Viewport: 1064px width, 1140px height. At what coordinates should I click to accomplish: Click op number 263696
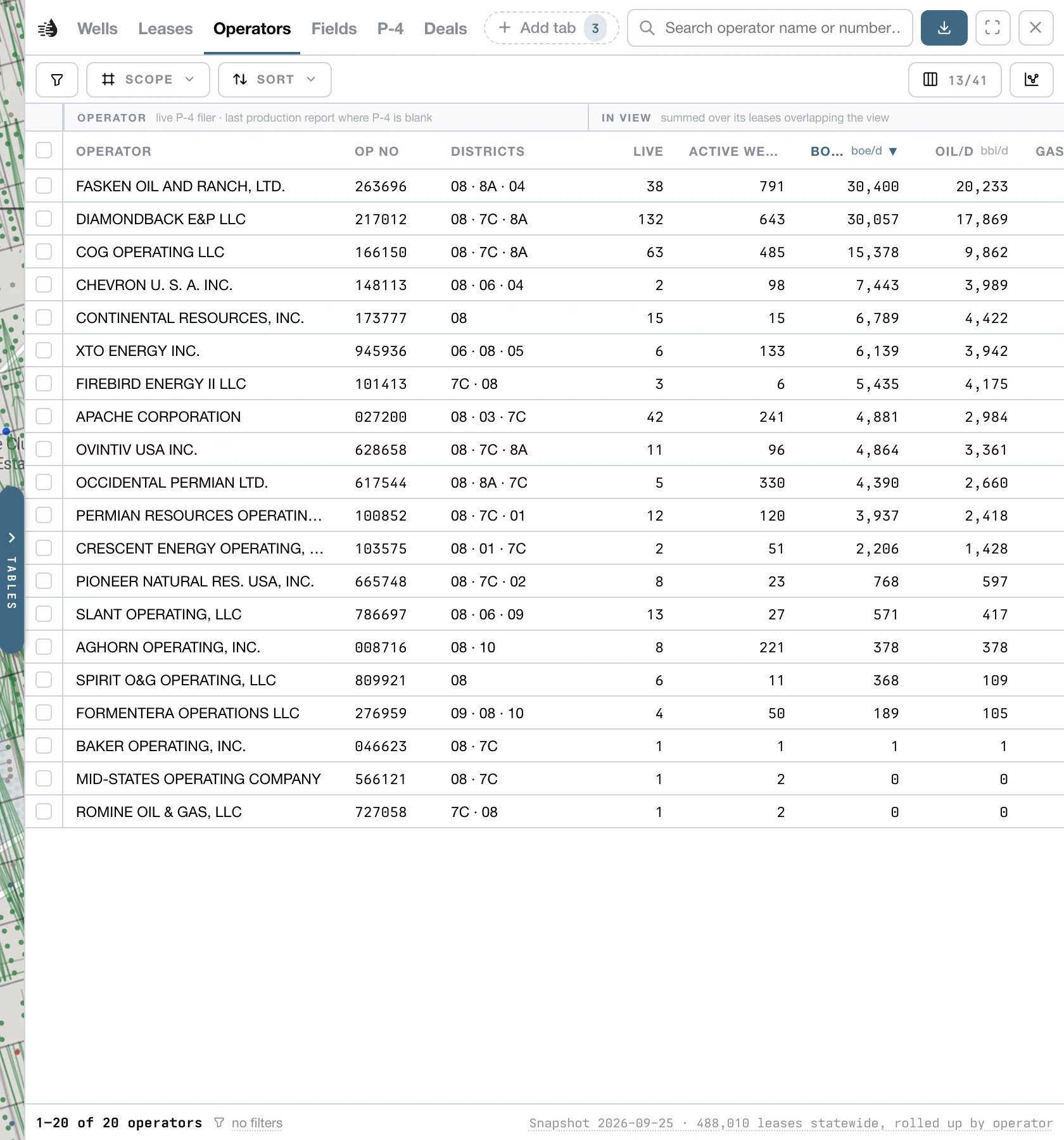381,186
